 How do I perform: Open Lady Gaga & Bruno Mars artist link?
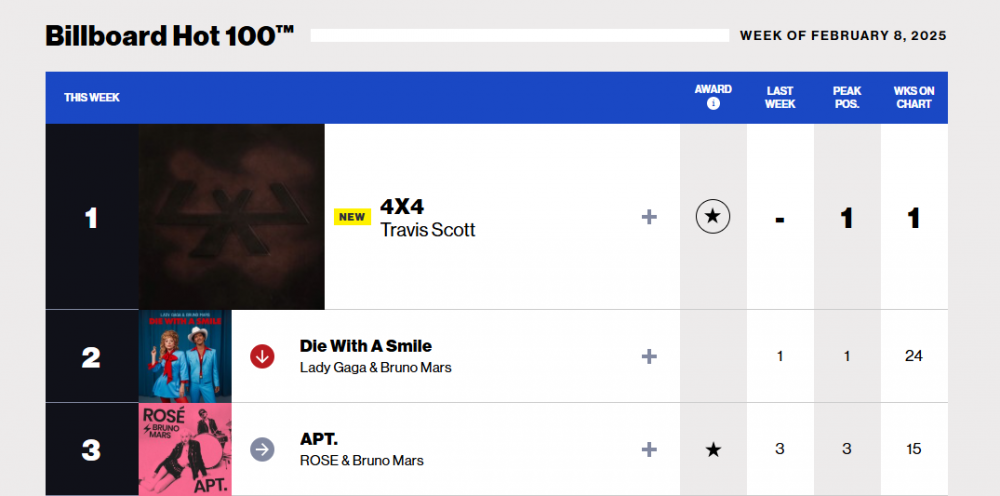pos(376,368)
